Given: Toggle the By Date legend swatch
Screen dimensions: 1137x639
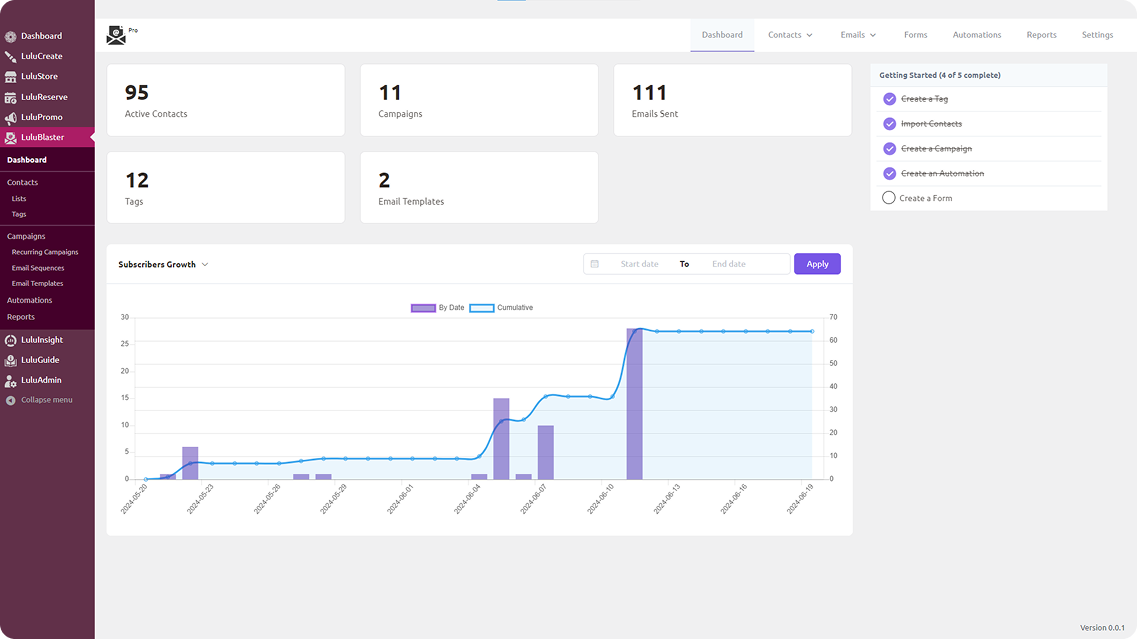Looking at the screenshot, I should coord(423,308).
